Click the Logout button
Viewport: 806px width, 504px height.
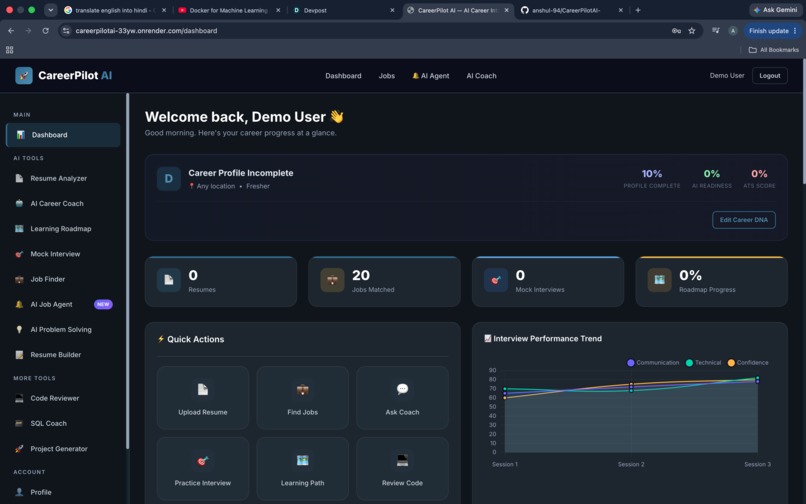point(770,76)
